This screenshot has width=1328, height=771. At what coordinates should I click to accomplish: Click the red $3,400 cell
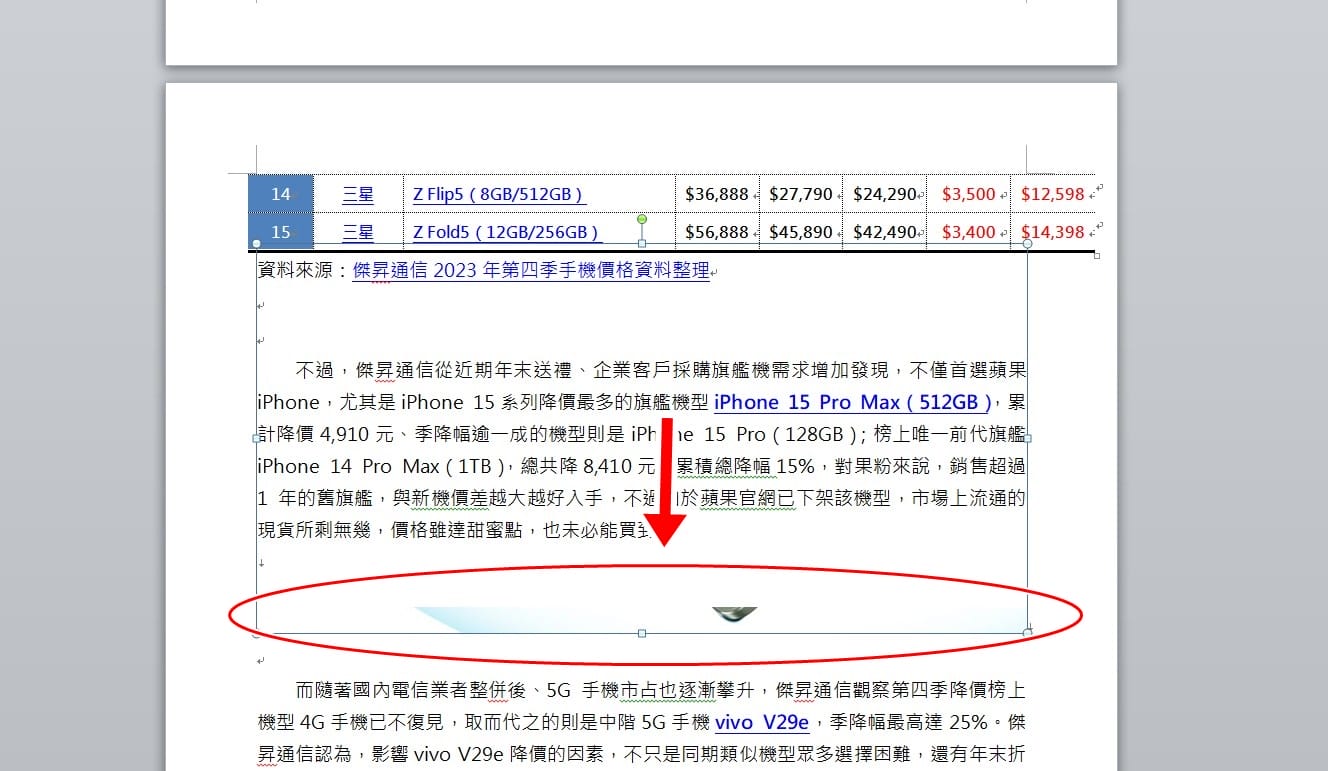[x=969, y=232]
